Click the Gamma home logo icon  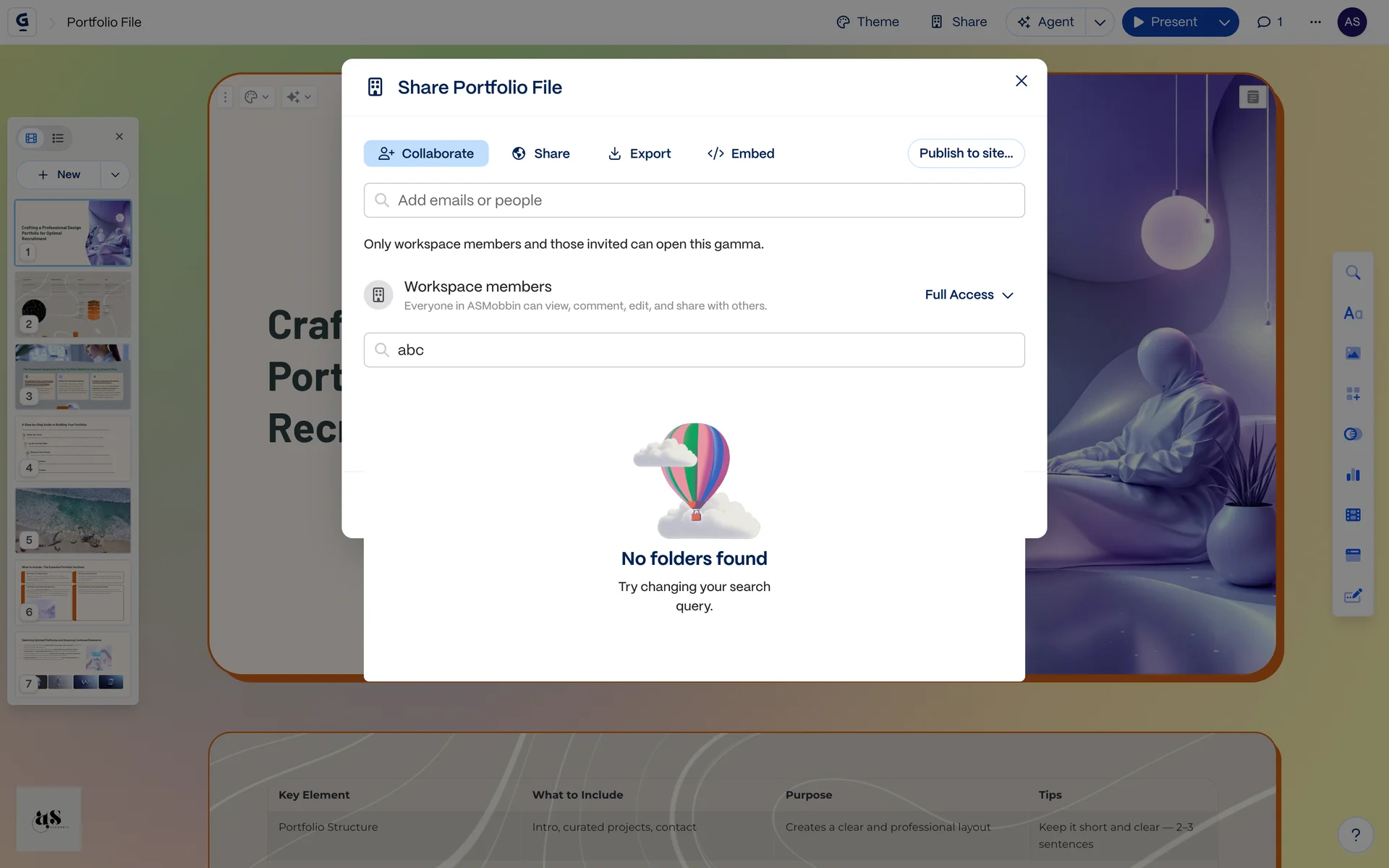(x=22, y=22)
